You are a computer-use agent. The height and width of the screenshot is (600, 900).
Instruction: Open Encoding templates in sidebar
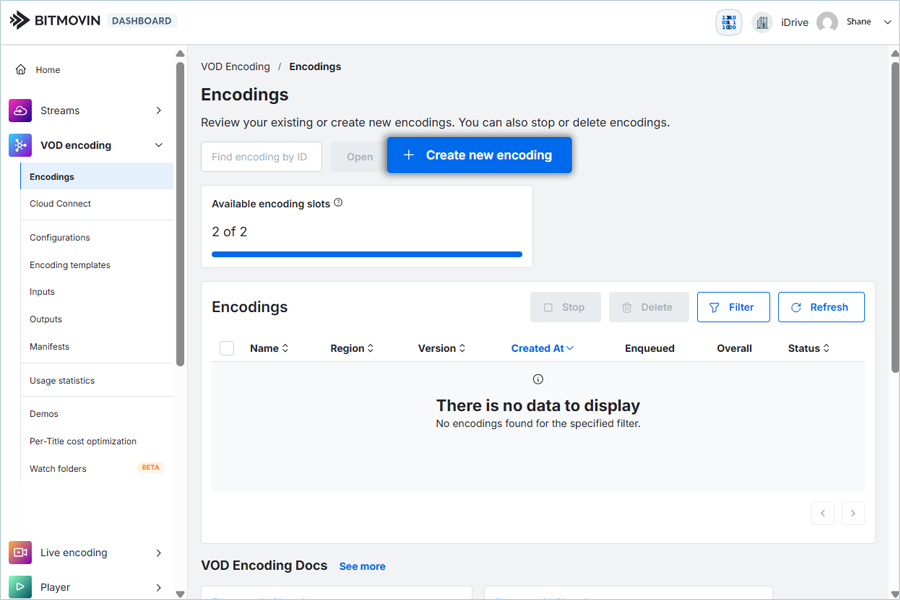coord(70,265)
